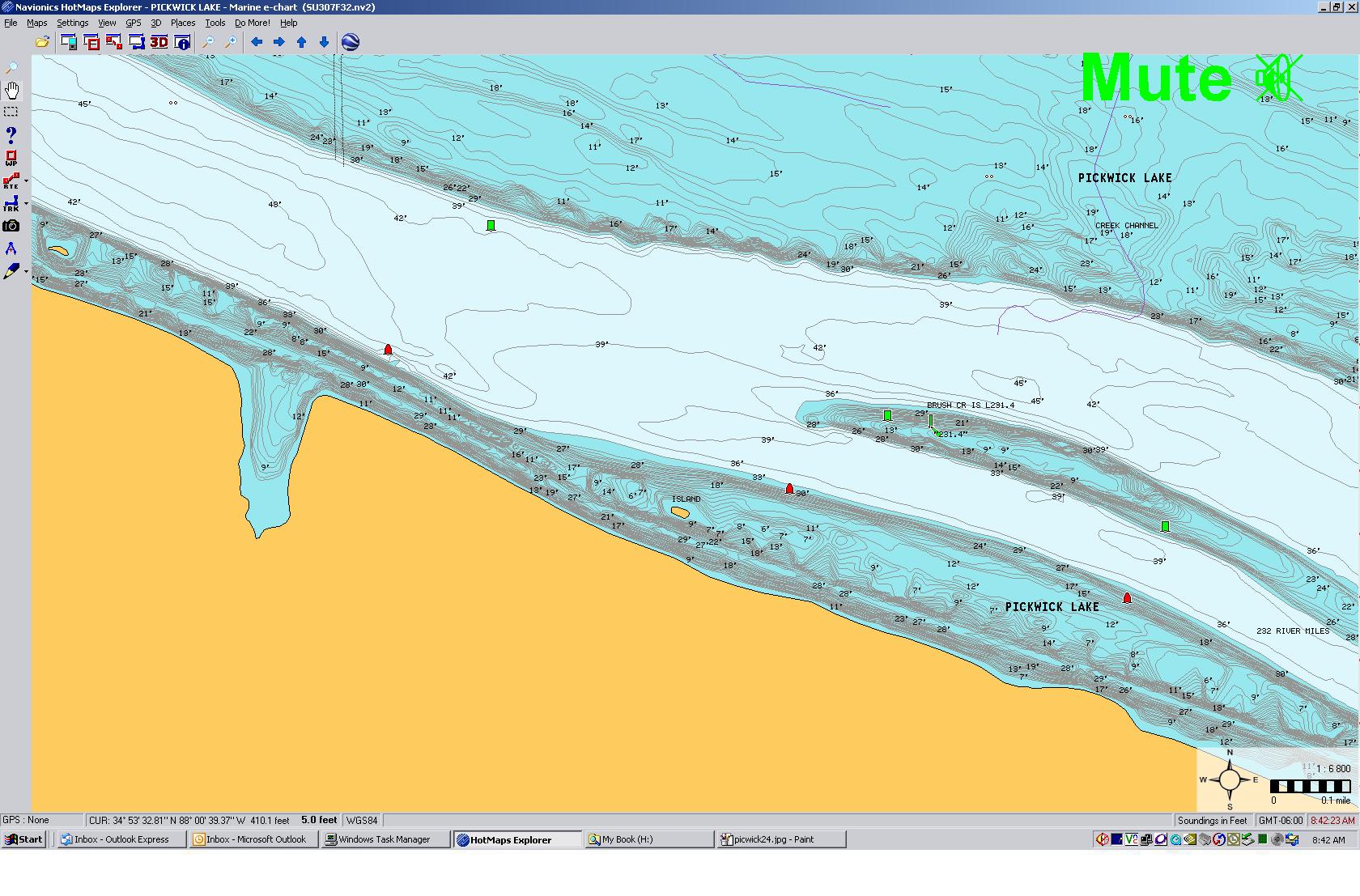Pan map left with blue arrow
The image size is (1360, 896).
(257, 42)
